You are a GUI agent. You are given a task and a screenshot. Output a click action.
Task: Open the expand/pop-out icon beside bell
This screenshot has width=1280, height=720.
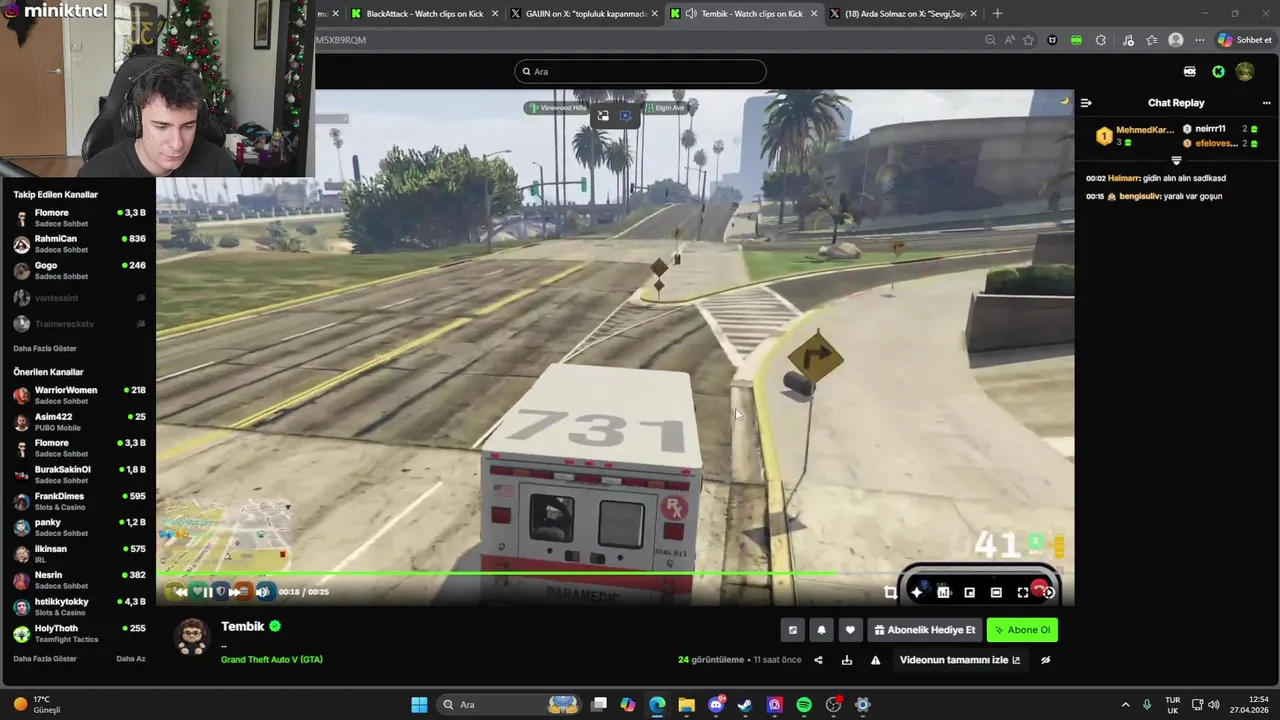point(793,630)
